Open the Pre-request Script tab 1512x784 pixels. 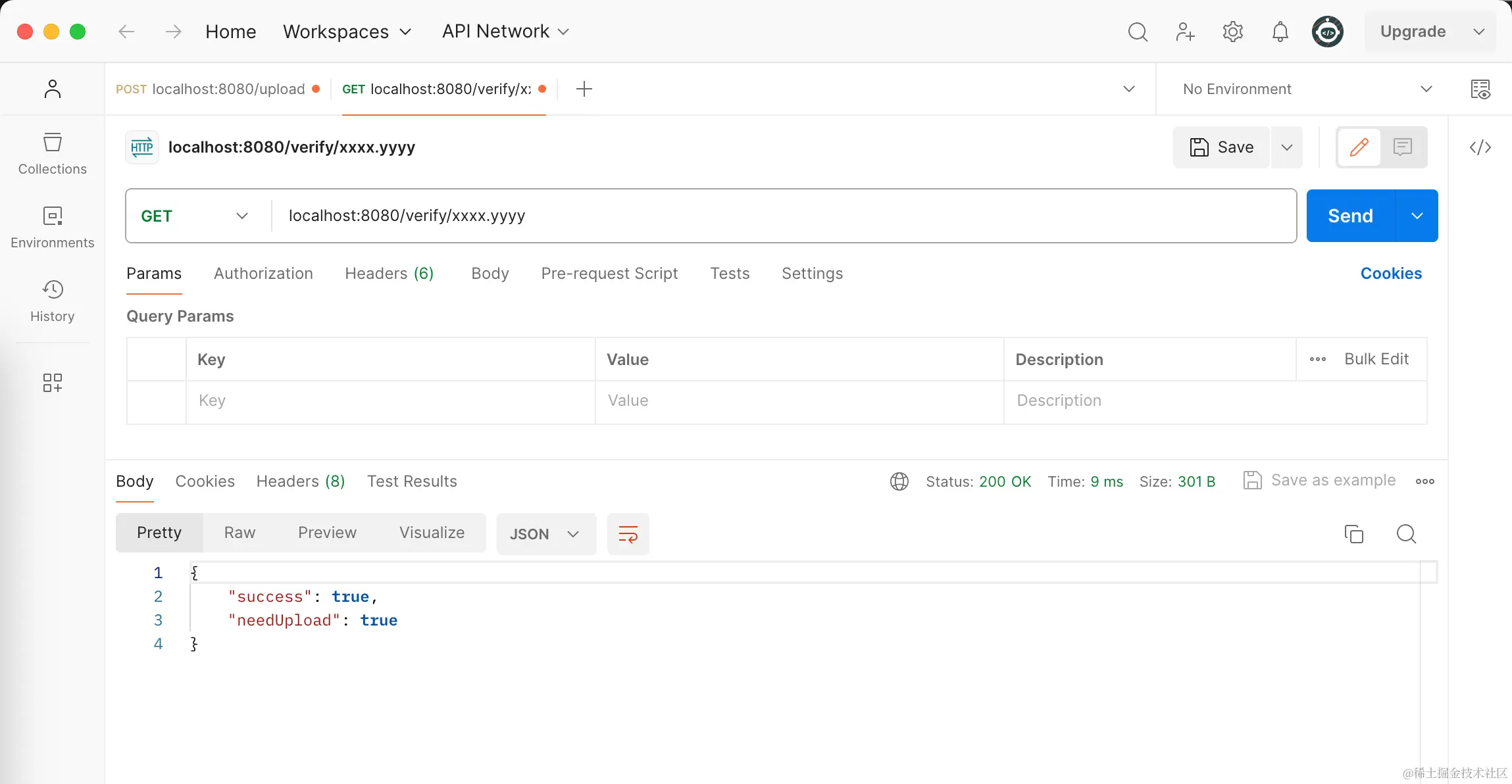tap(609, 274)
